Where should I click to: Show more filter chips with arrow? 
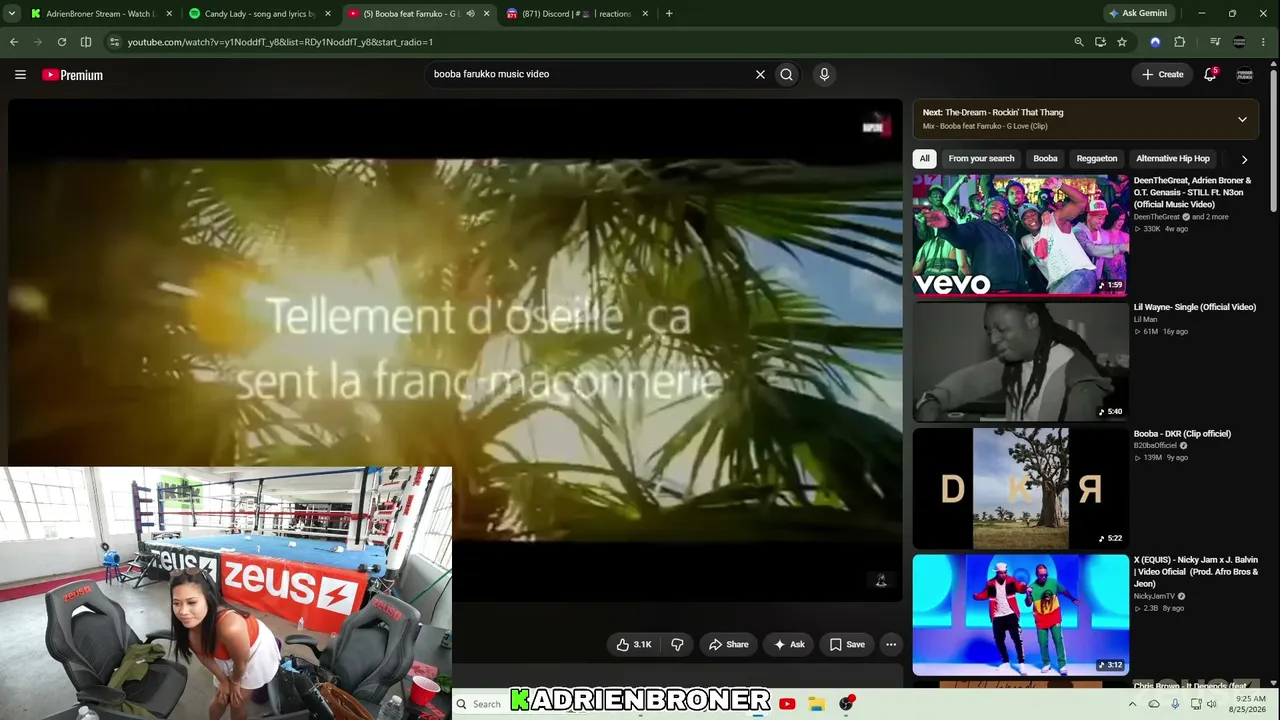coord(1244,159)
